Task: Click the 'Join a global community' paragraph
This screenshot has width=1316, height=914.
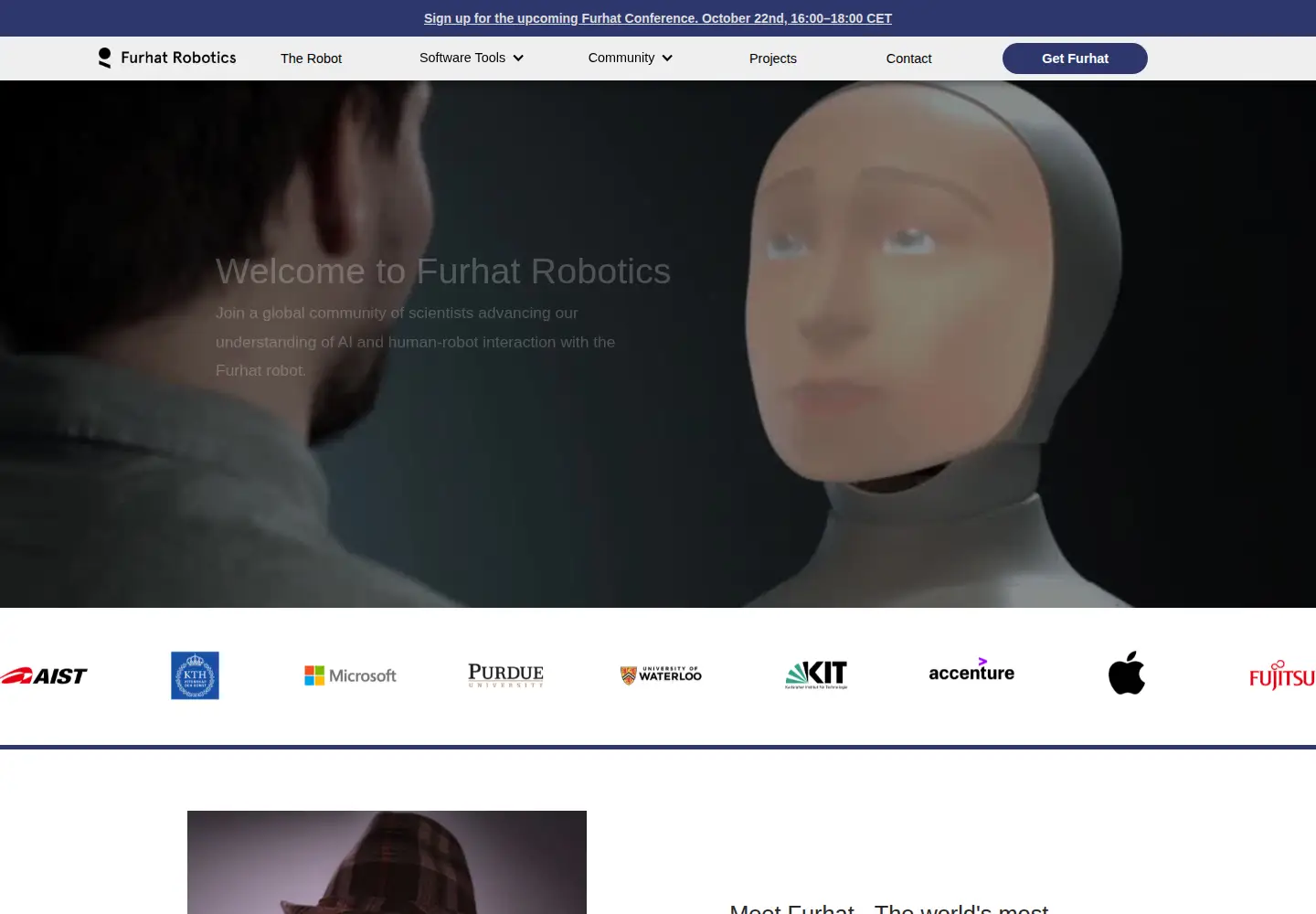Action: tap(416, 342)
